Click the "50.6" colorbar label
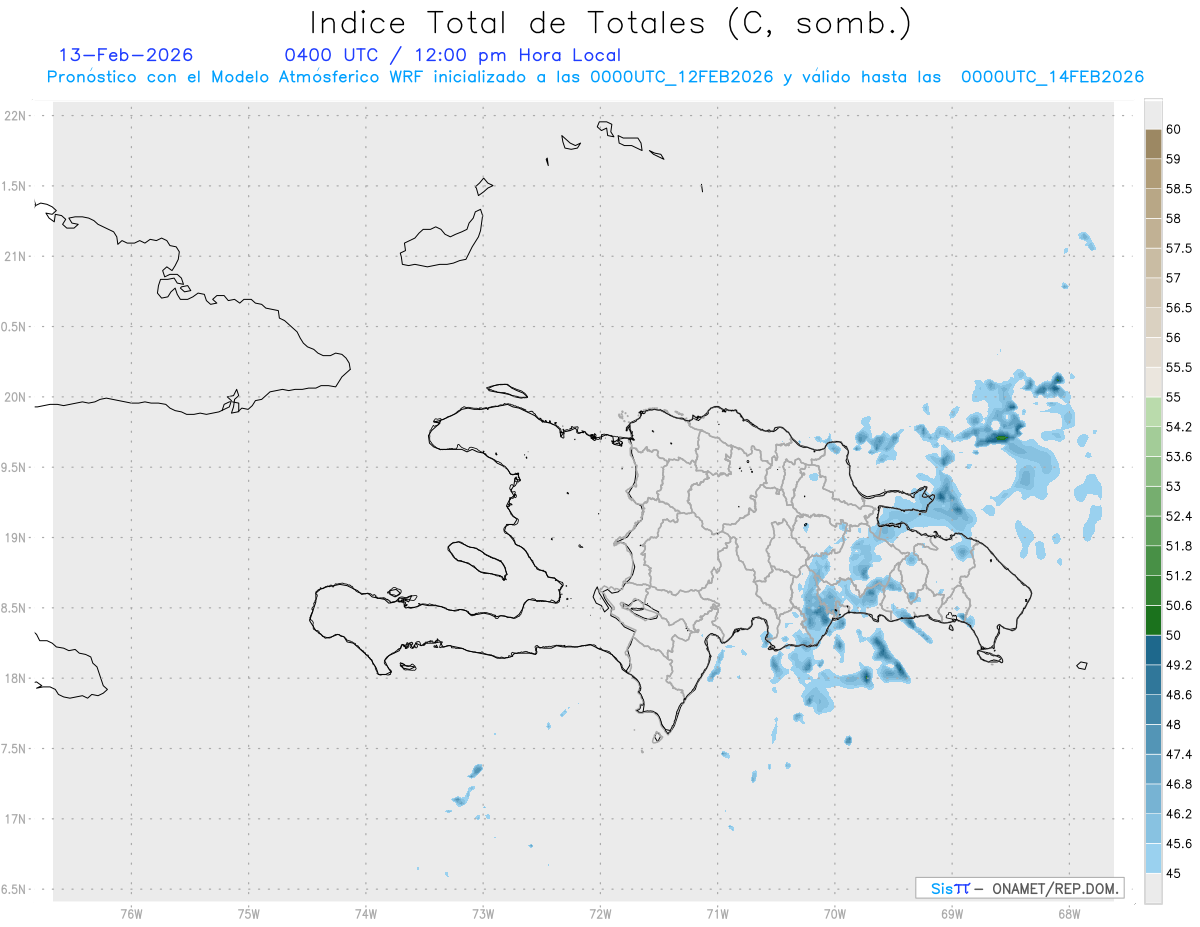1200x927 pixels. coord(1178,606)
